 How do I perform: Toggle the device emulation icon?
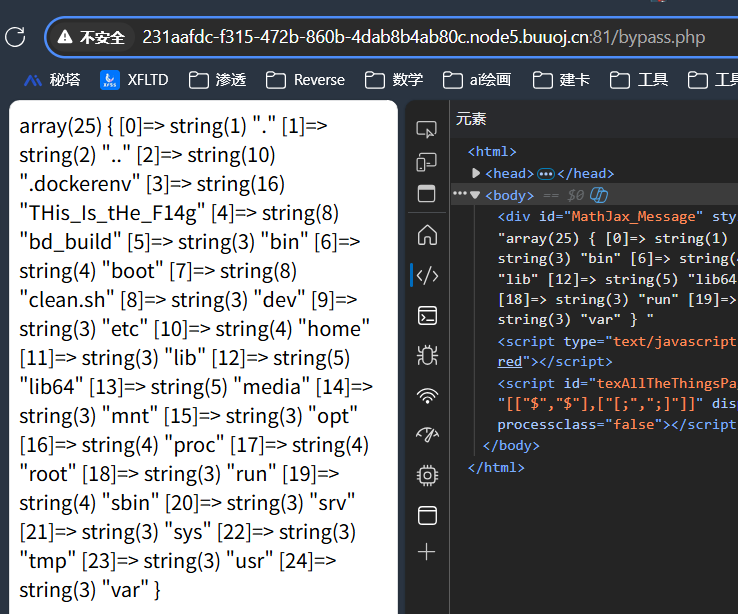pos(426,162)
